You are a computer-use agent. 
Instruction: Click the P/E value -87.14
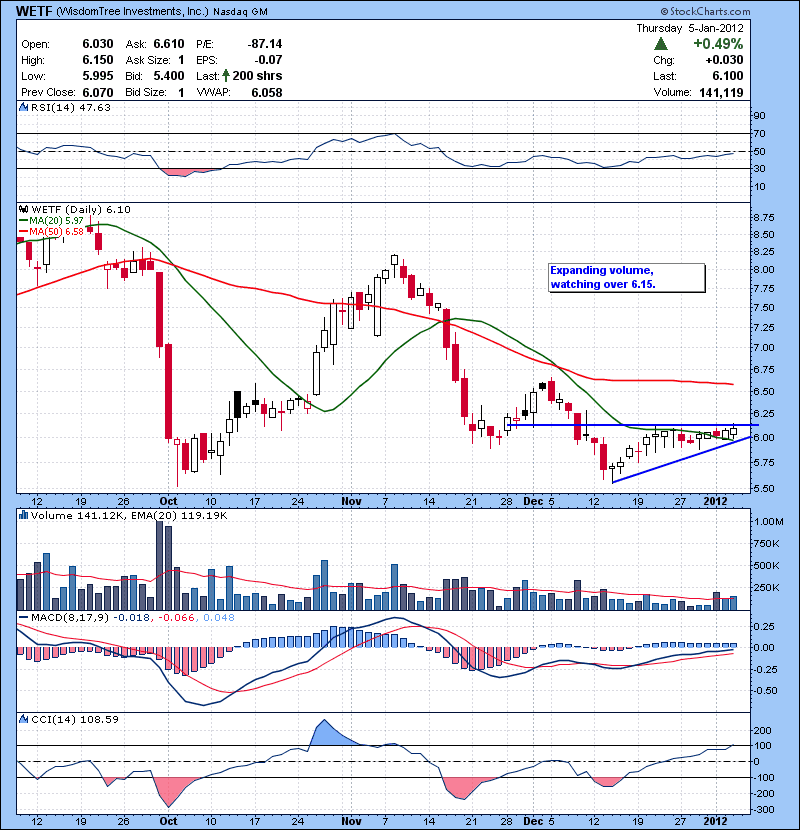click(265, 44)
